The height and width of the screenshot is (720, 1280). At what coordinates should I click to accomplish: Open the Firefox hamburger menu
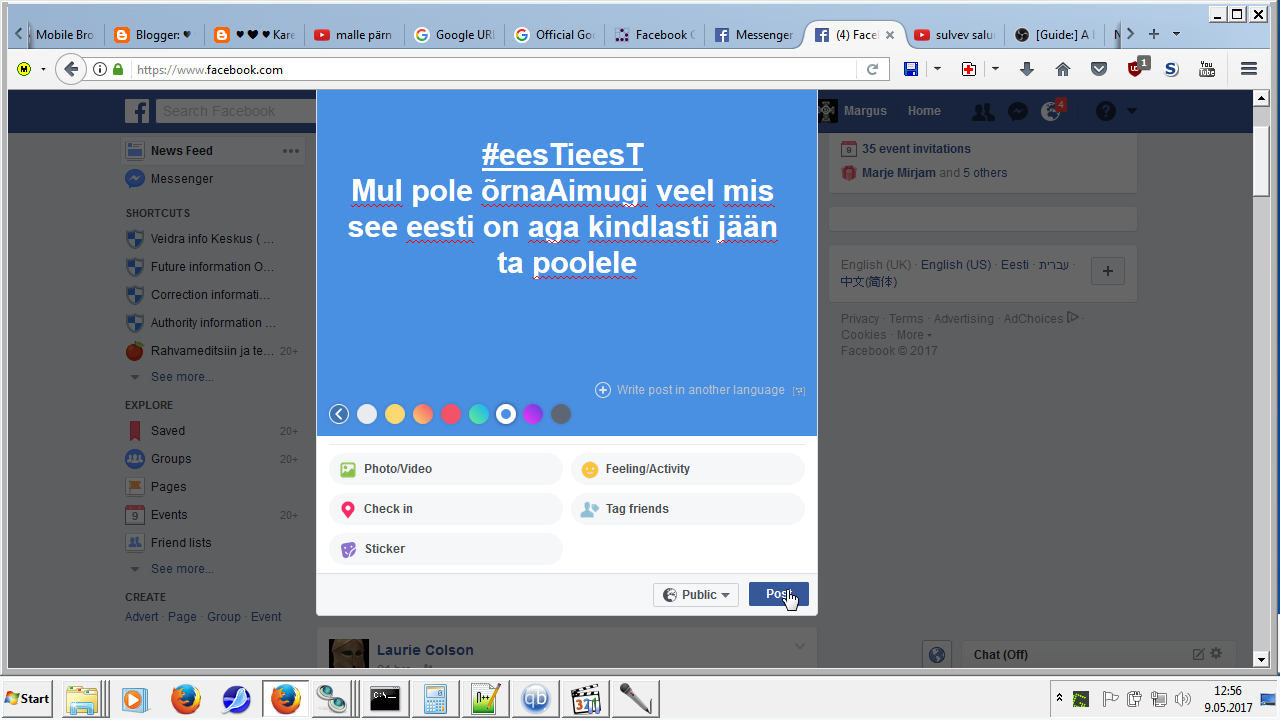(x=1248, y=69)
